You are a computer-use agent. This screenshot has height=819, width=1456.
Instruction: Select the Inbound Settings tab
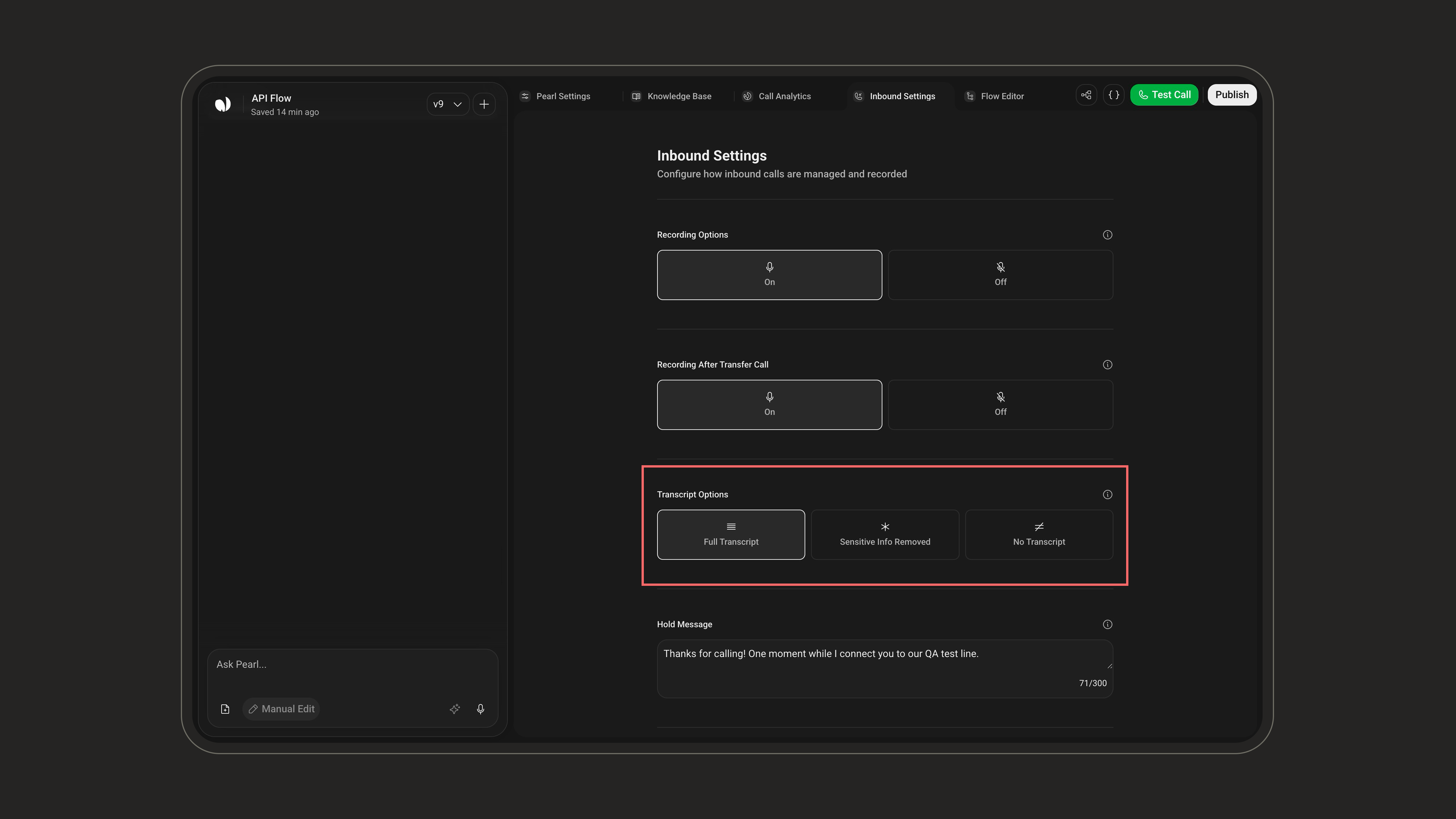coord(895,96)
